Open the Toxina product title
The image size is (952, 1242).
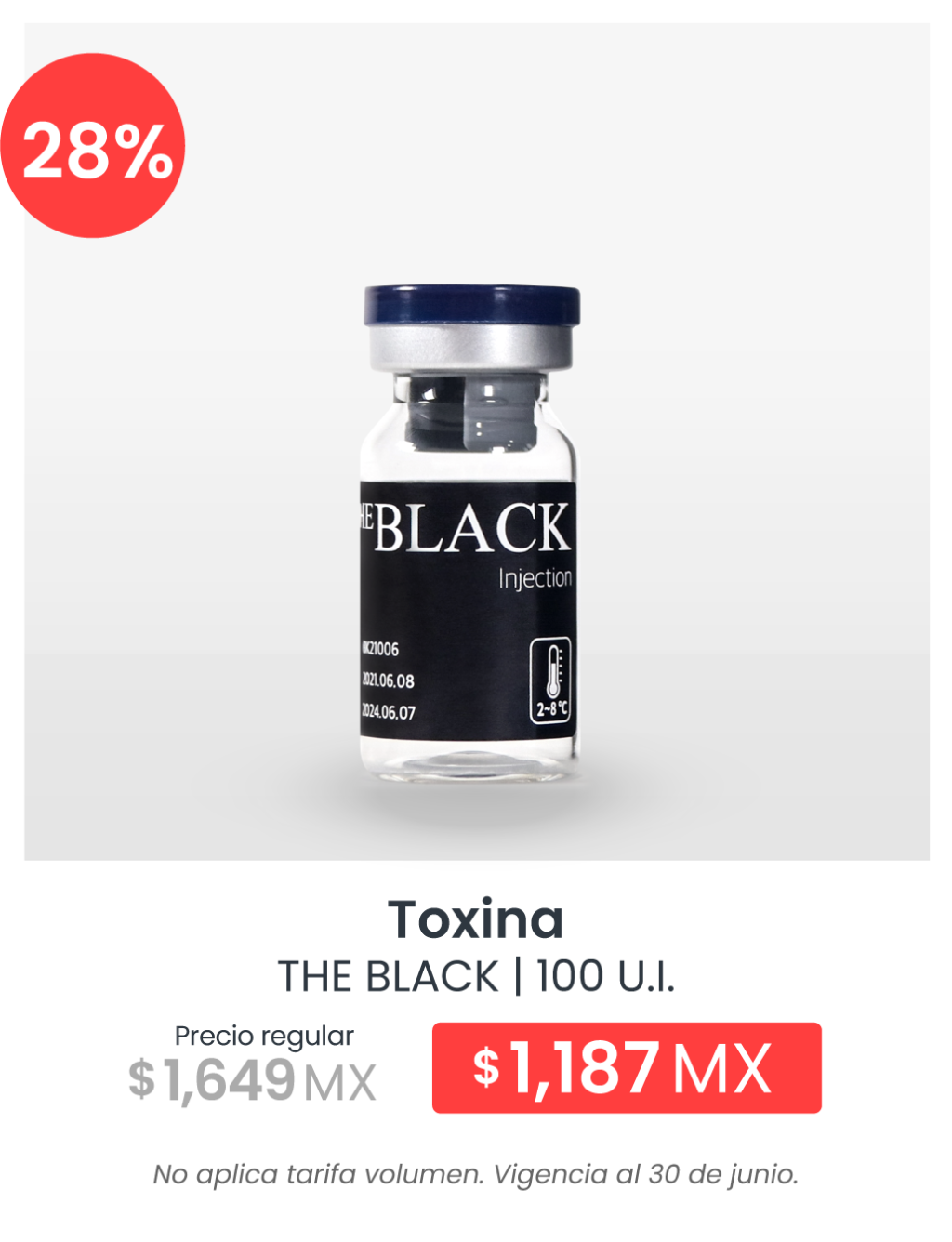point(476,919)
